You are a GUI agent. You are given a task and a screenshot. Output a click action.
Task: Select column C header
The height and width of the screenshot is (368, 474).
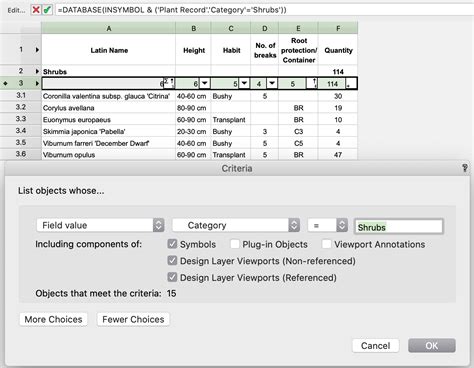tap(231, 28)
